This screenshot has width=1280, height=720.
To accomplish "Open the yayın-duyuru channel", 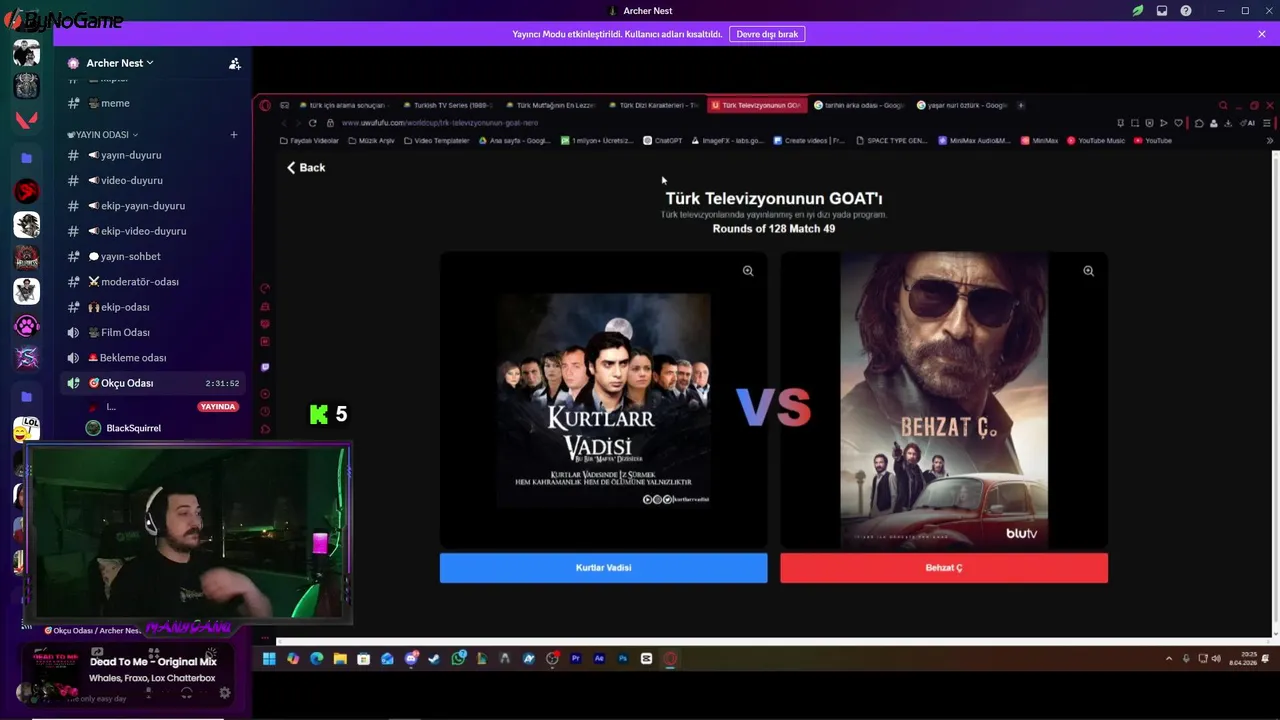I will pyautogui.click(x=152, y=155).
